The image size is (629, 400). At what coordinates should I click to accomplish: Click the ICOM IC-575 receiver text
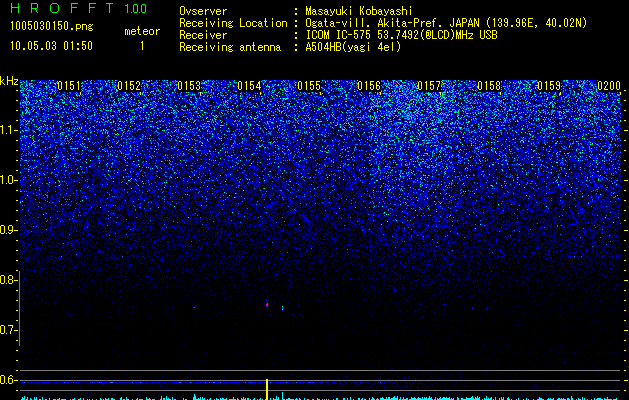click(x=401, y=35)
